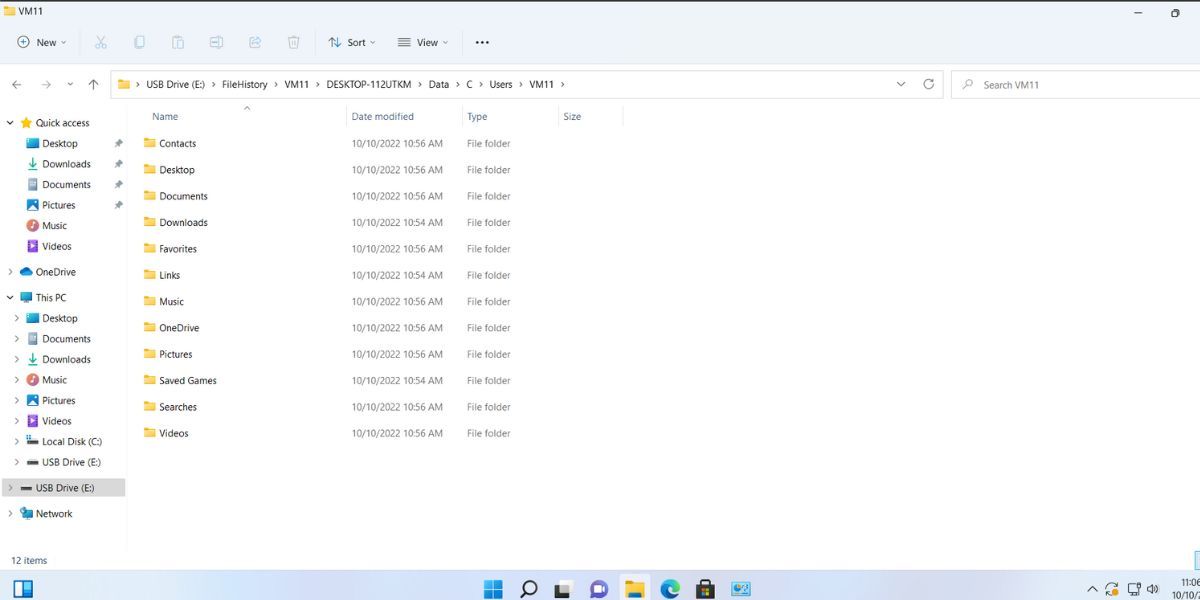Expand the OneDrive tree node
Screen dimensions: 1200x600
(x=10, y=272)
